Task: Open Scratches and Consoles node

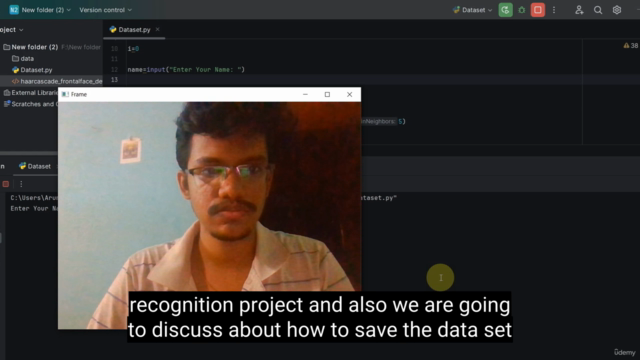Action: point(34,104)
